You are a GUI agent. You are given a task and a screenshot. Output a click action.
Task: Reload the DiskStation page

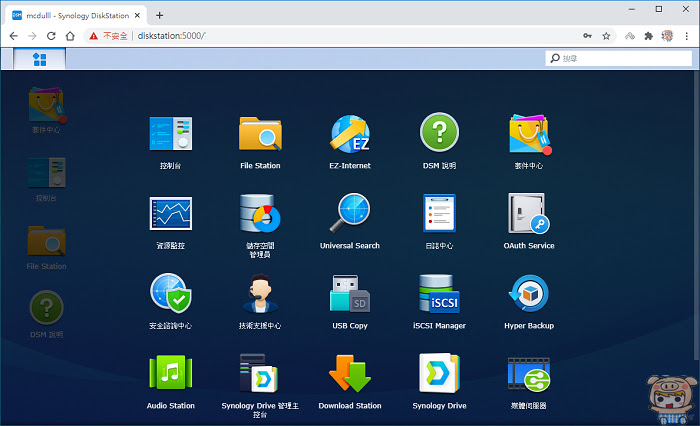pos(51,36)
